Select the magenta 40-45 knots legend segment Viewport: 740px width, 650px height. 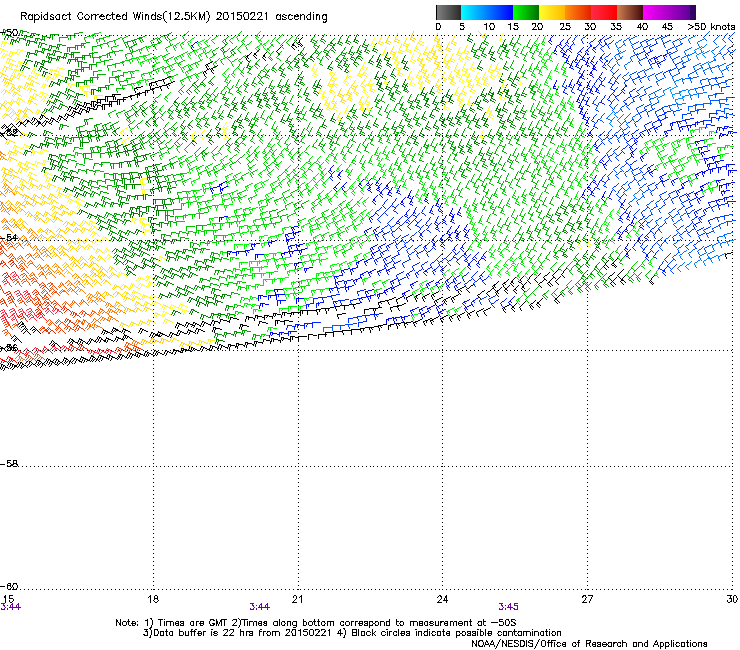pyautogui.click(x=656, y=12)
